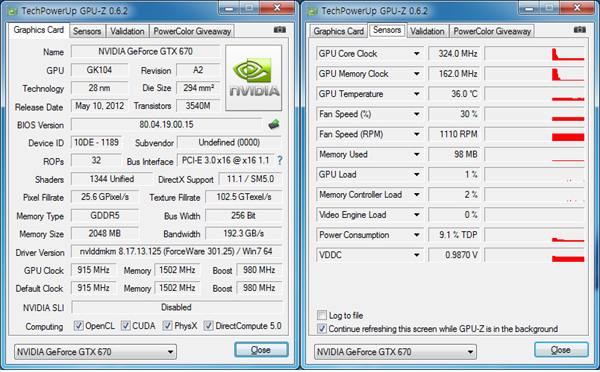Click the Fan Speed value 1110 RPM

454,134
